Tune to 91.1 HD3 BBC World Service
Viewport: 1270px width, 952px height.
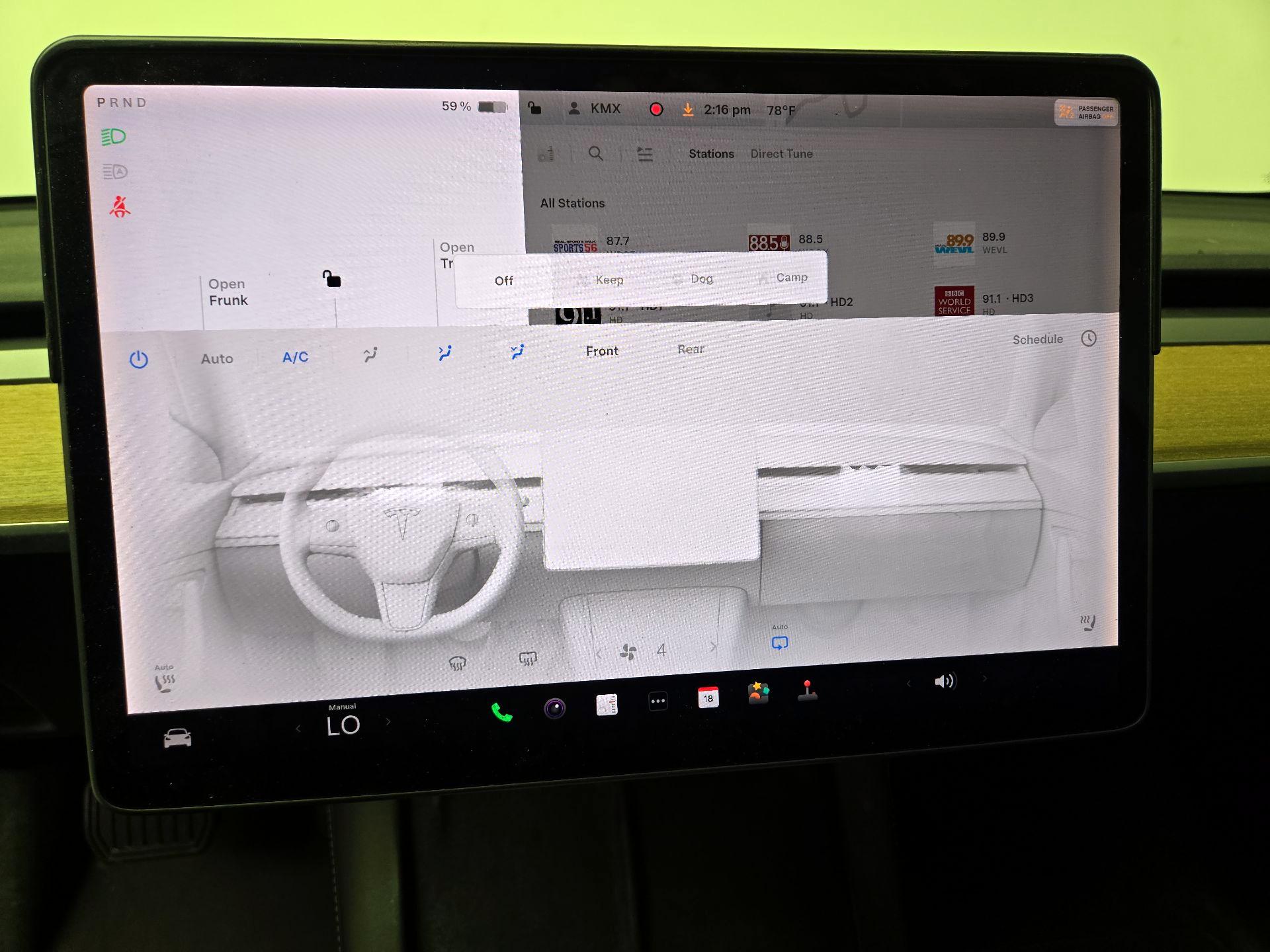984,301
